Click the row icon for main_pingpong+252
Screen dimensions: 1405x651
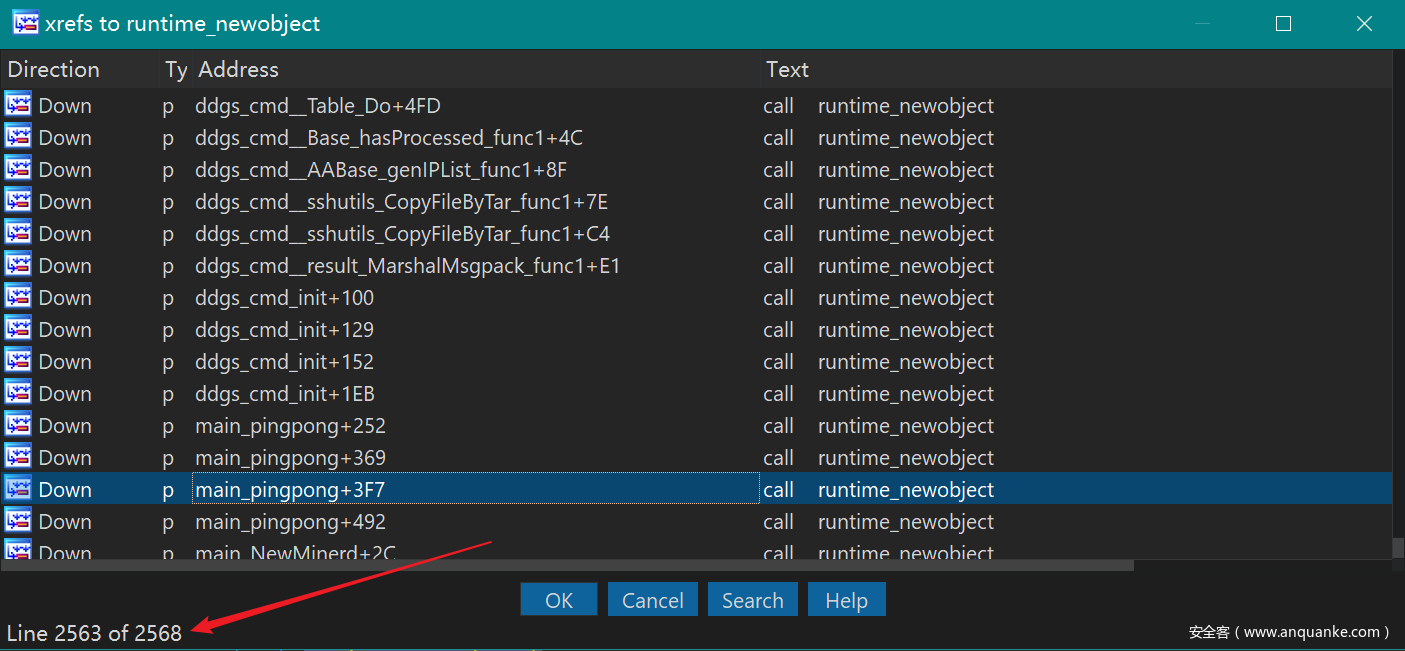pos(18,425)
